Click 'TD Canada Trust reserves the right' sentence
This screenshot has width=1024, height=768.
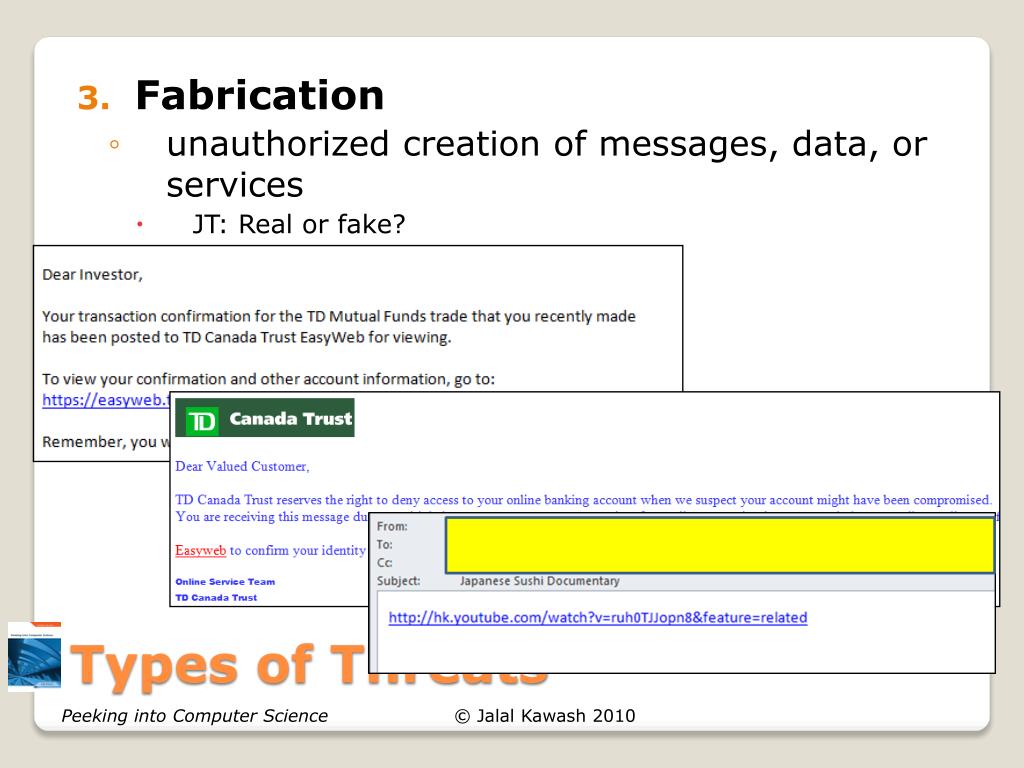[583, 500]
